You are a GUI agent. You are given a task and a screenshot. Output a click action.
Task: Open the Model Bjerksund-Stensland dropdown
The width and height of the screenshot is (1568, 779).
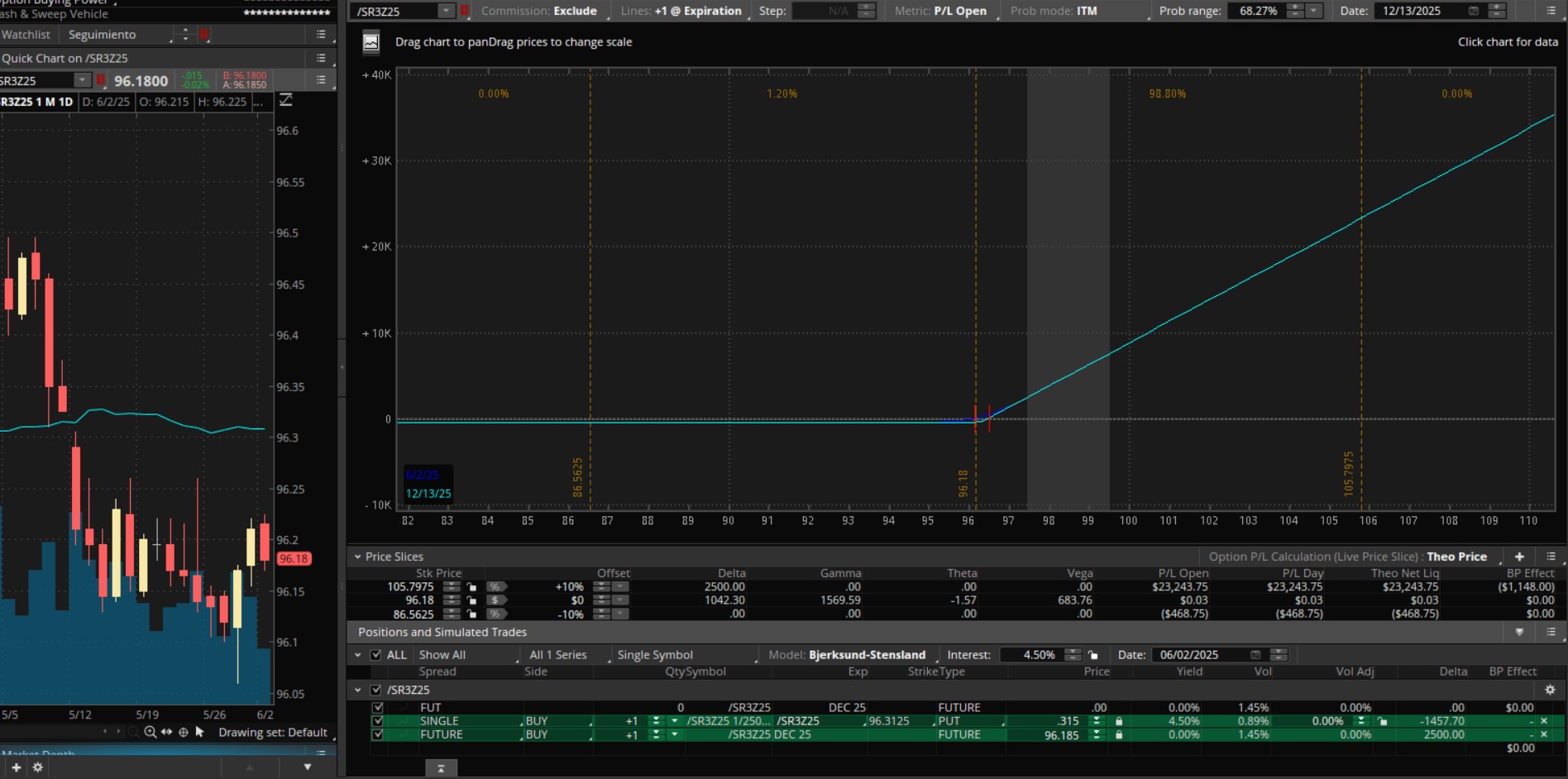pyautogui.click(x=852, y=655)
